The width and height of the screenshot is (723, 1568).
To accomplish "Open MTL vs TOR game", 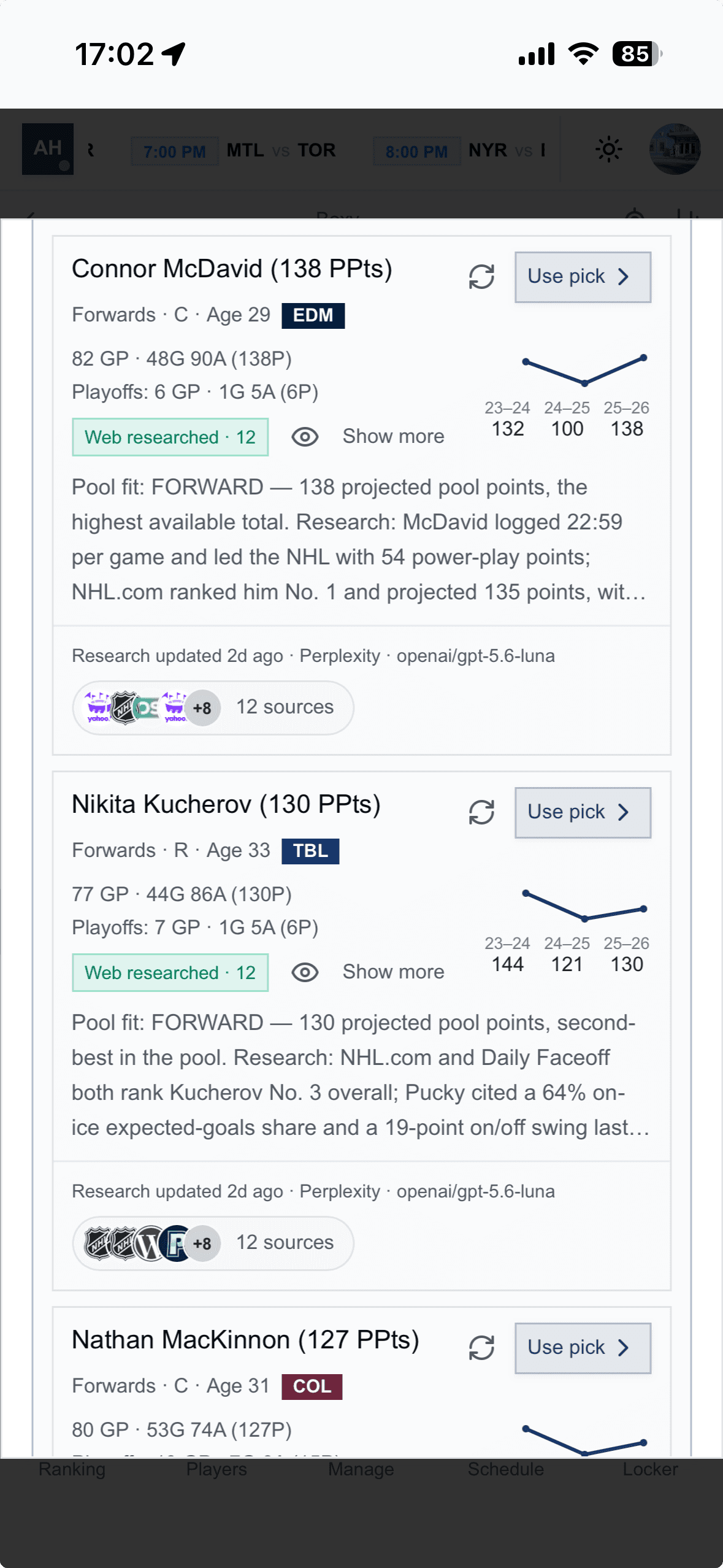I will tap(234, 151).
